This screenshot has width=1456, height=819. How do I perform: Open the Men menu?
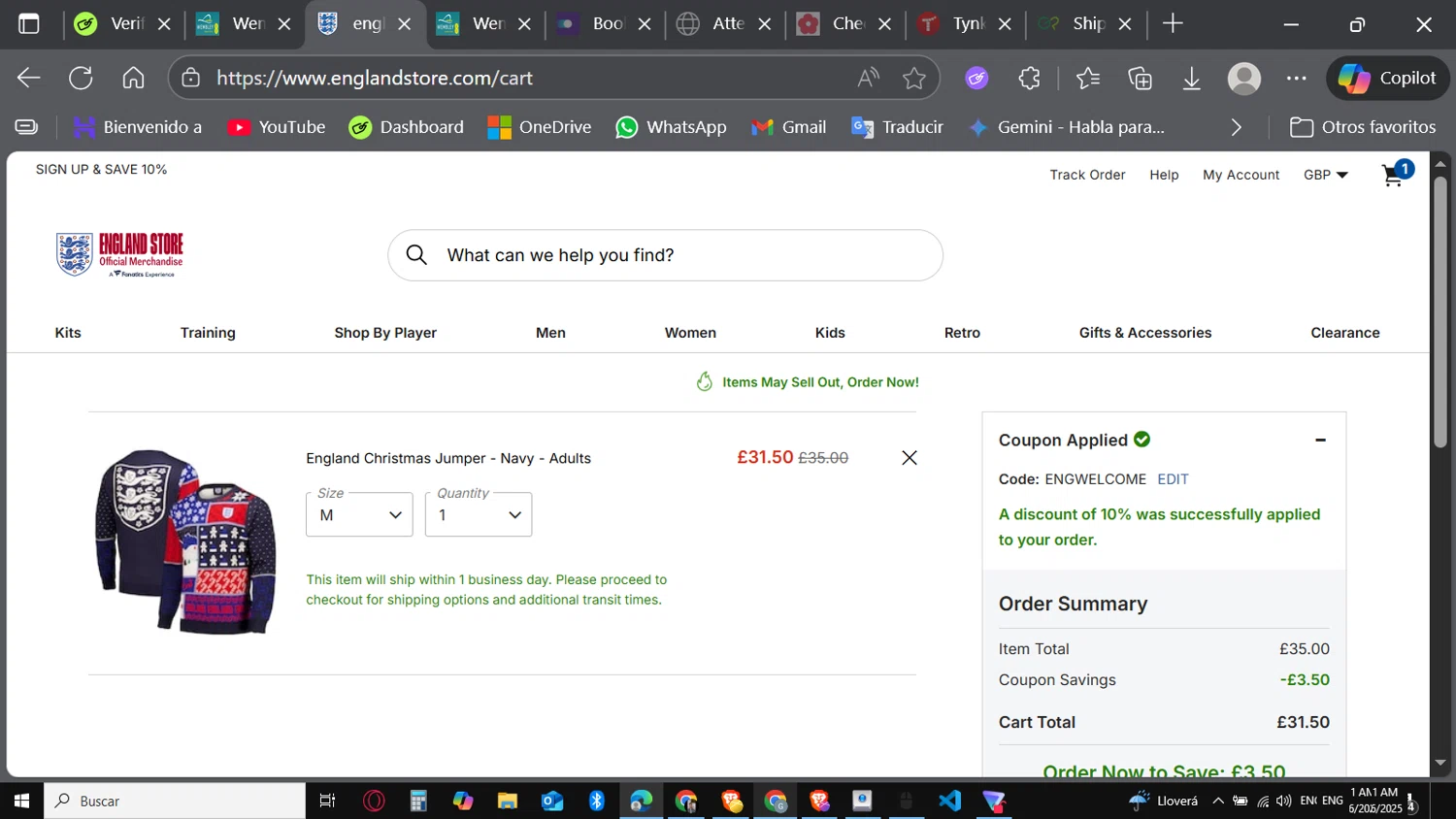tap(550, 333)
